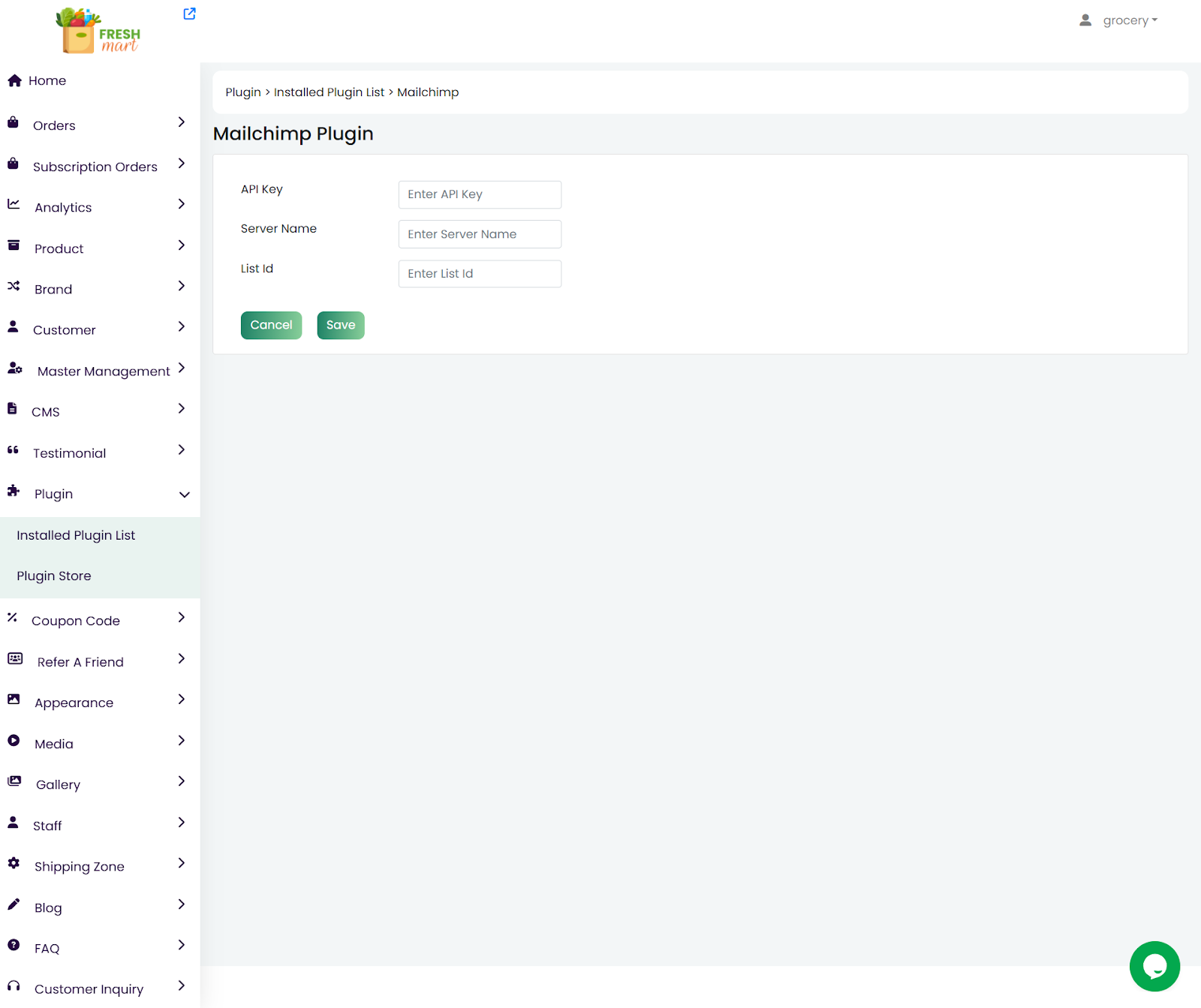The image size is (1201, 1008).
Task: Click the Analytics chart icon
Action: point(14,204)
